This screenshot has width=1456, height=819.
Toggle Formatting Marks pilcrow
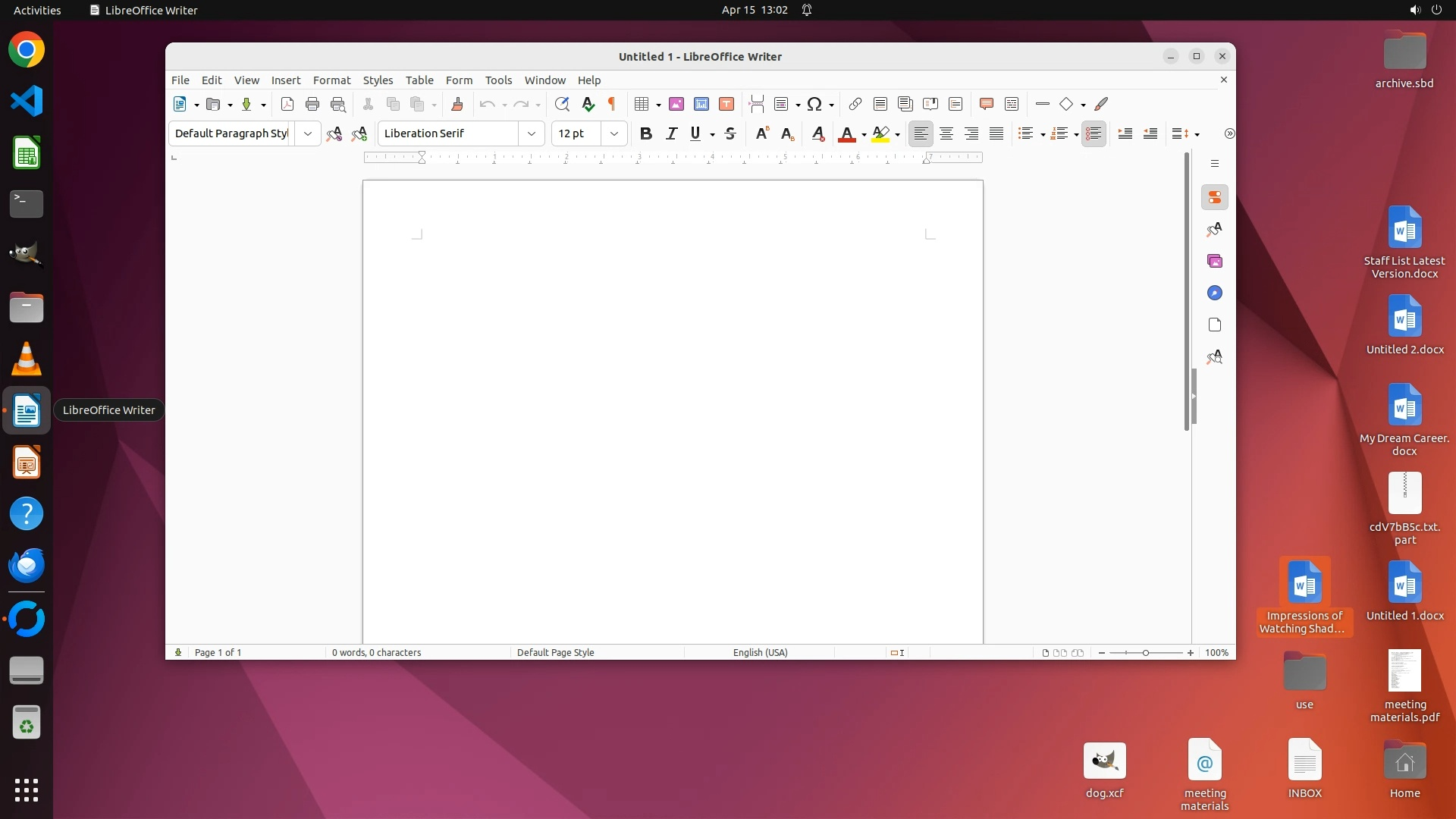[612, 105]
